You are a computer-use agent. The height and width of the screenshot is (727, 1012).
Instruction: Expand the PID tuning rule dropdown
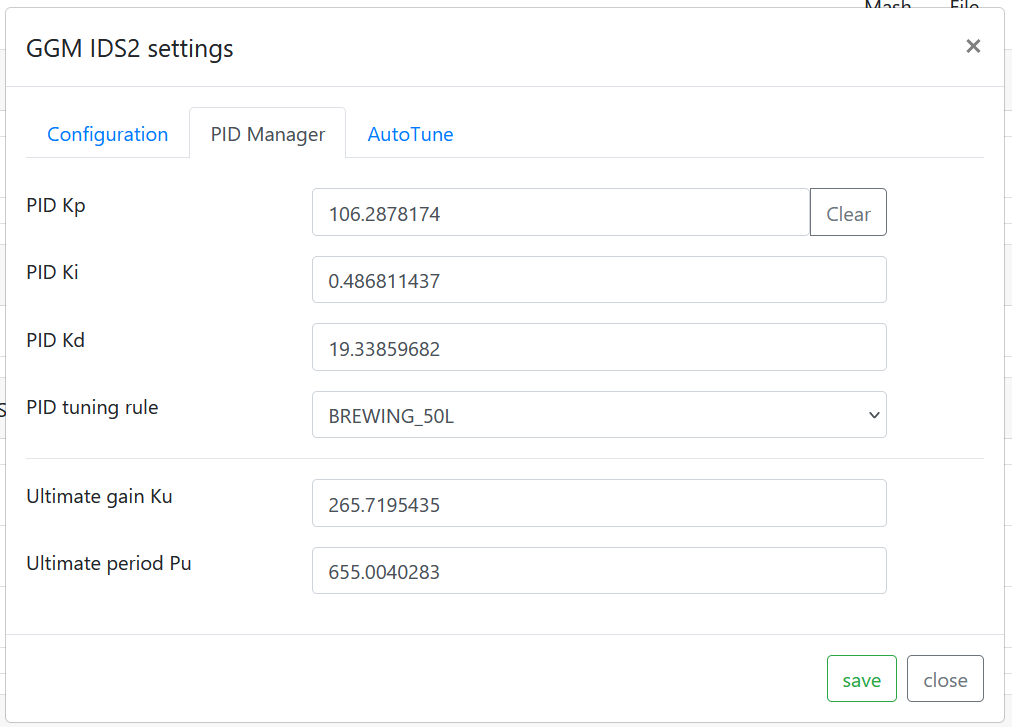click(598, 415)
